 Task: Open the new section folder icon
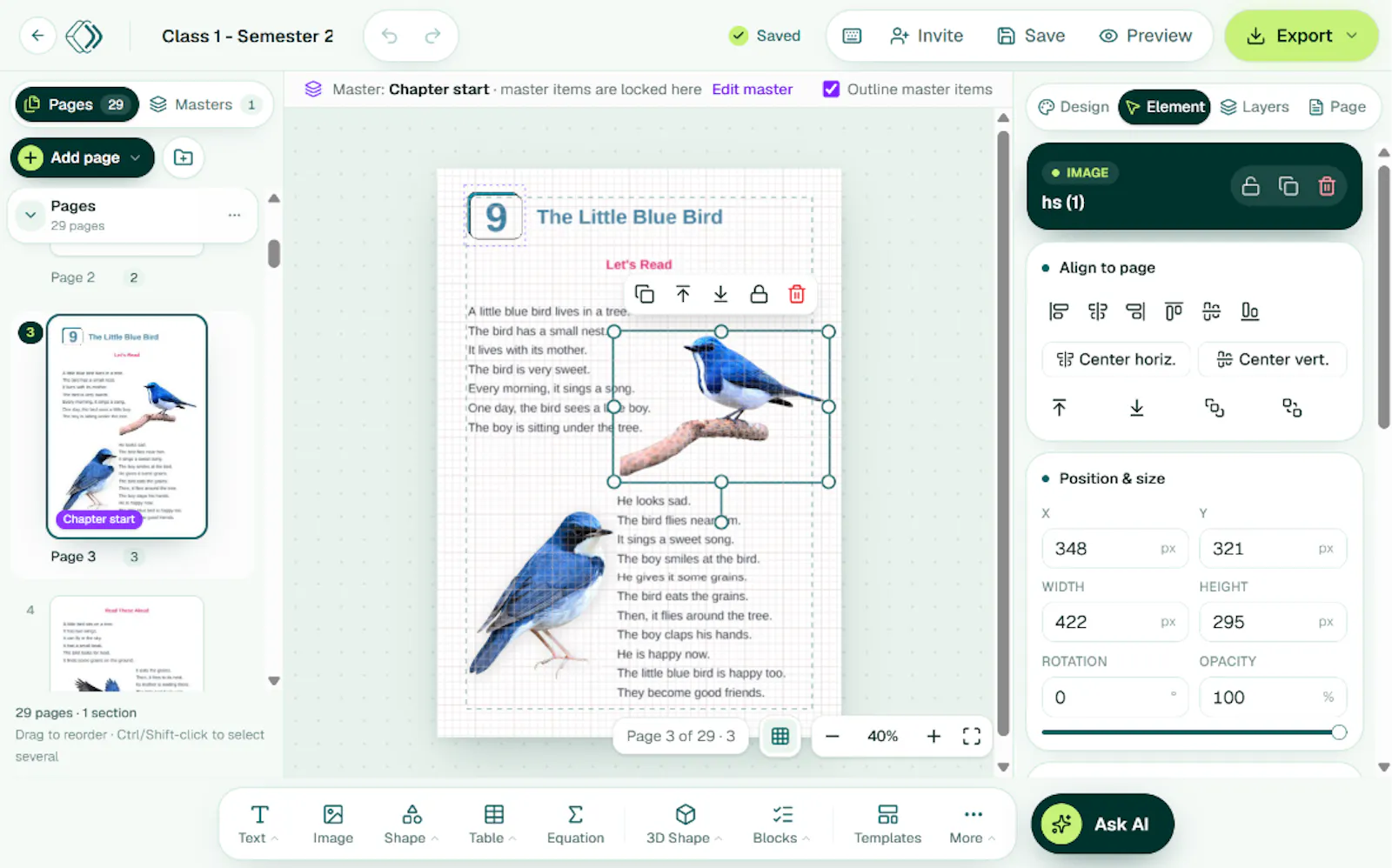pyautogui.click(x=183, y=157)
